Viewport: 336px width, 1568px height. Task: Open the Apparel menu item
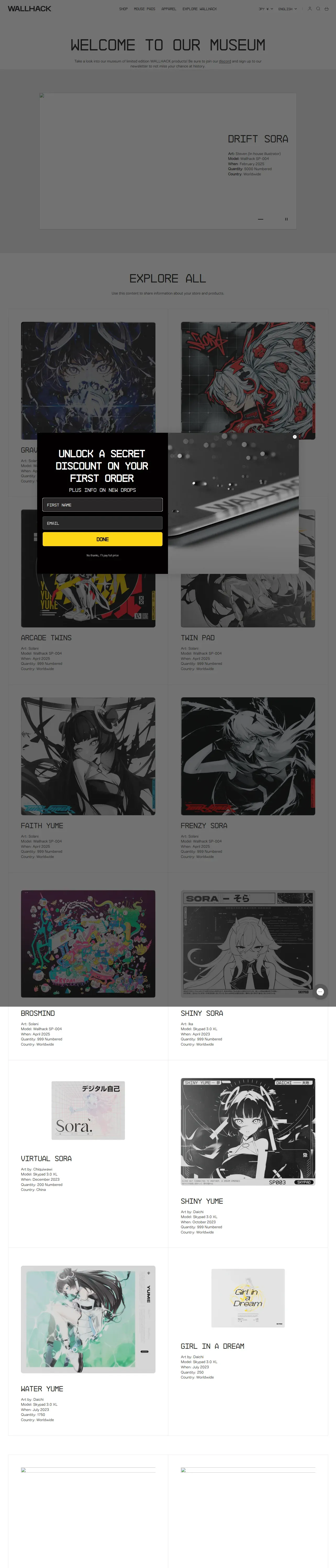click(169, 9)
